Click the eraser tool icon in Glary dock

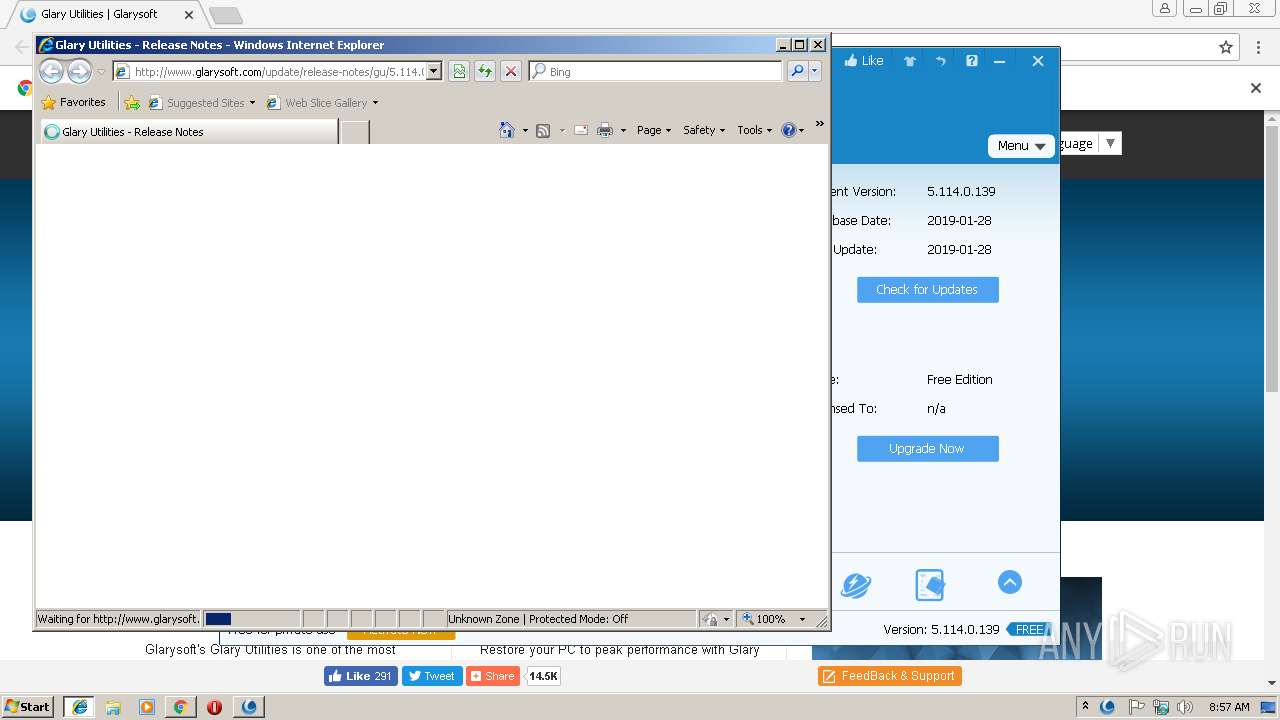click(x=930, y=585)
